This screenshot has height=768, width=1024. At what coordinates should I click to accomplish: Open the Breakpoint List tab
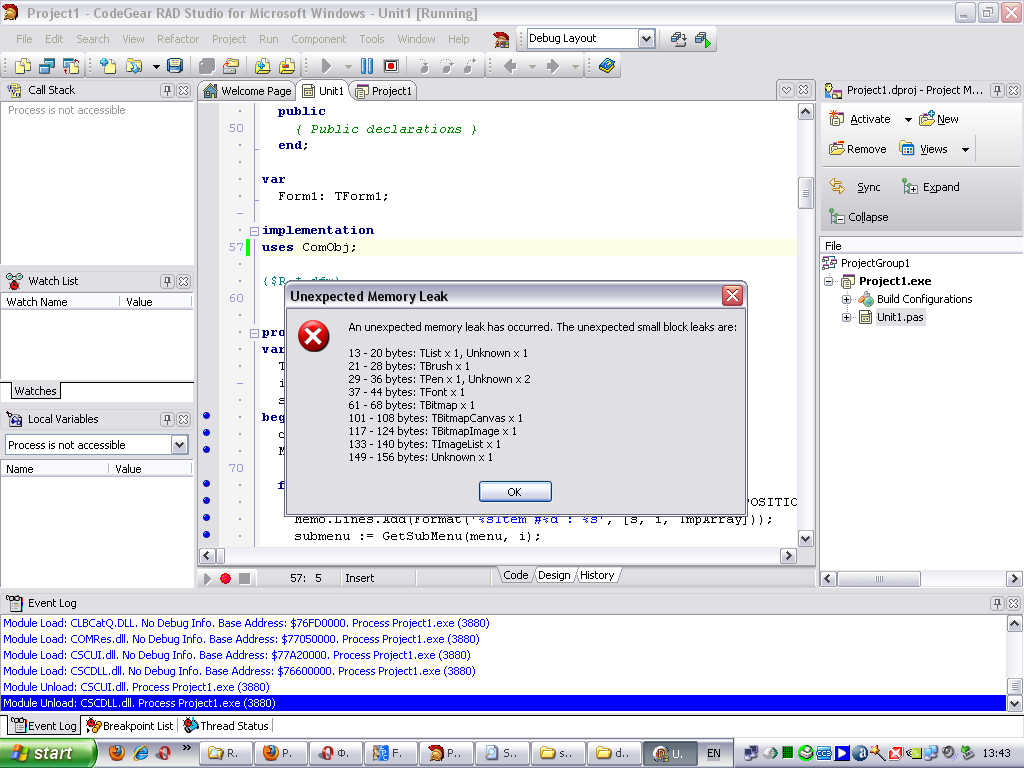[x=130, y=726]
